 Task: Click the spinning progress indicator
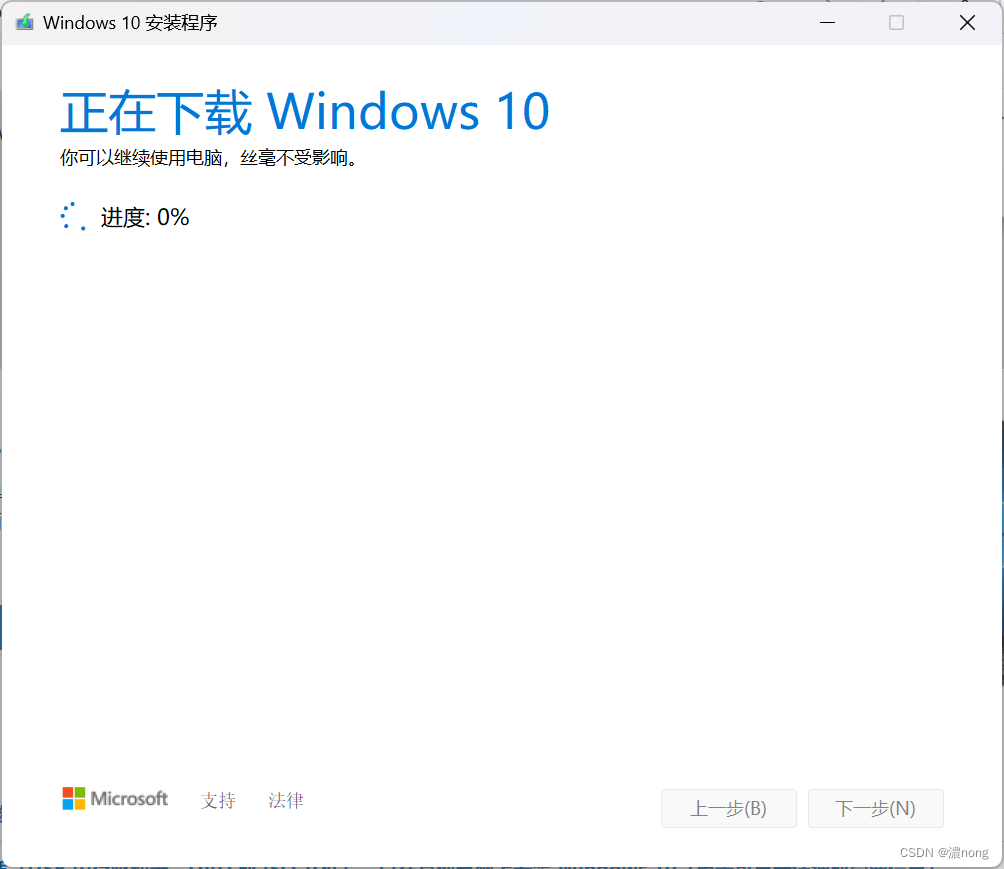tap(73, 216)
